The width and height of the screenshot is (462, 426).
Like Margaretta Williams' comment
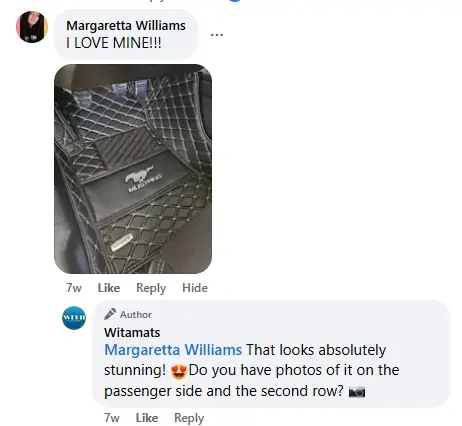(109, 288)
